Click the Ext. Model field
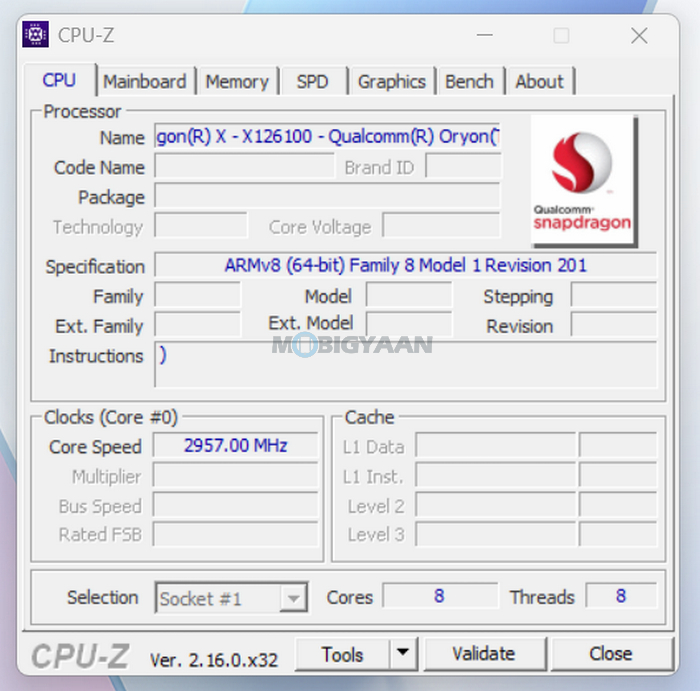 pyautogui.click(x=409, y=324)
